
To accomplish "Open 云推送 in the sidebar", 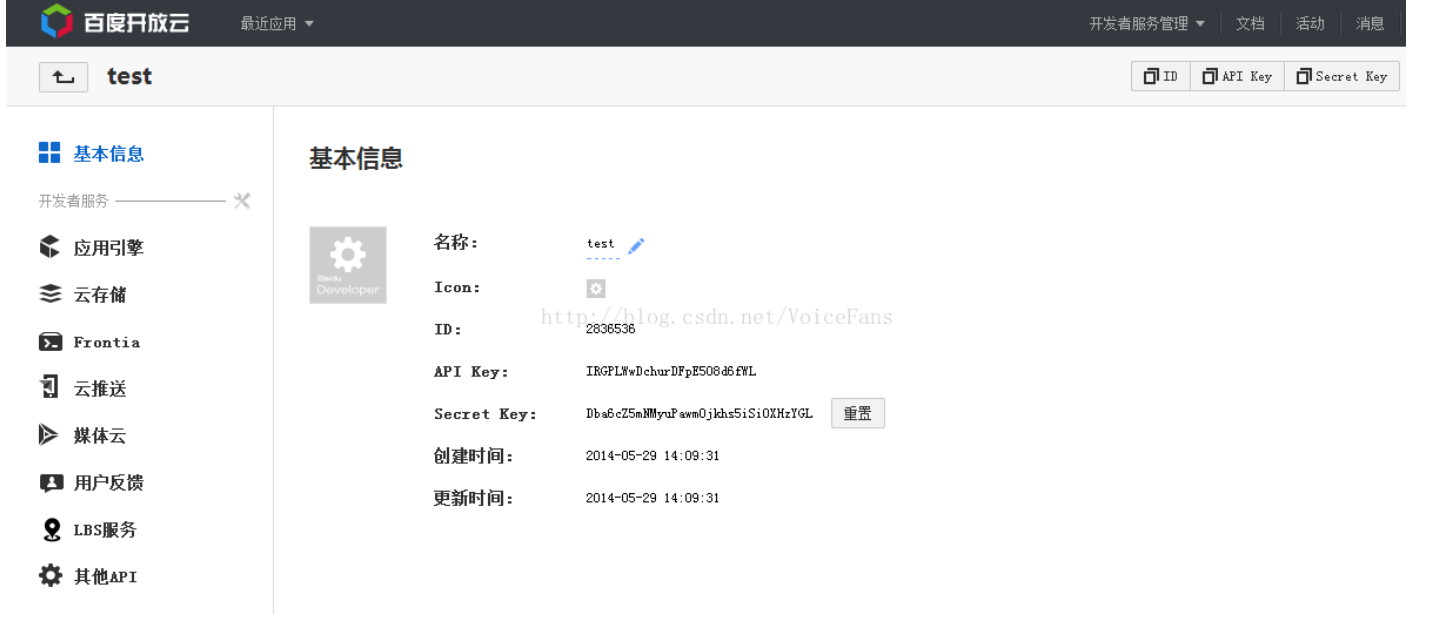I will (x=100, y=389).
